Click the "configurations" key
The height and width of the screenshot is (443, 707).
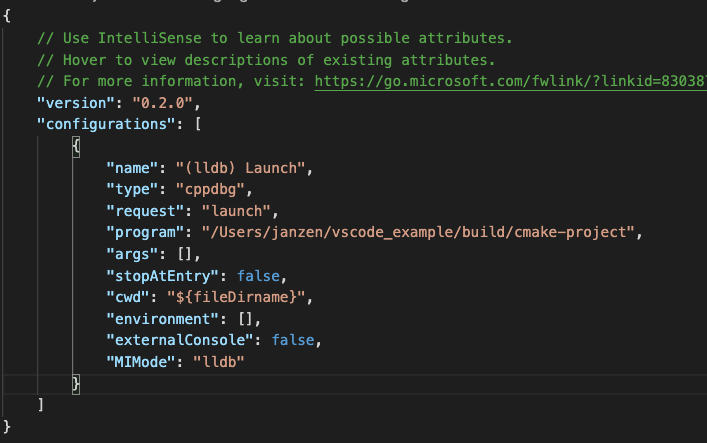(106, 125)
